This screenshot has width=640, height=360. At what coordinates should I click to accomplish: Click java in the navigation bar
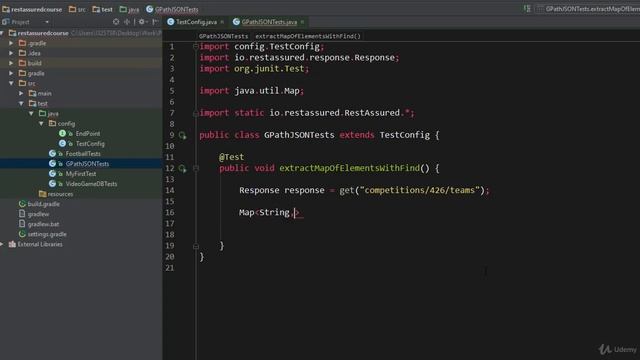(x=129, y=9)
